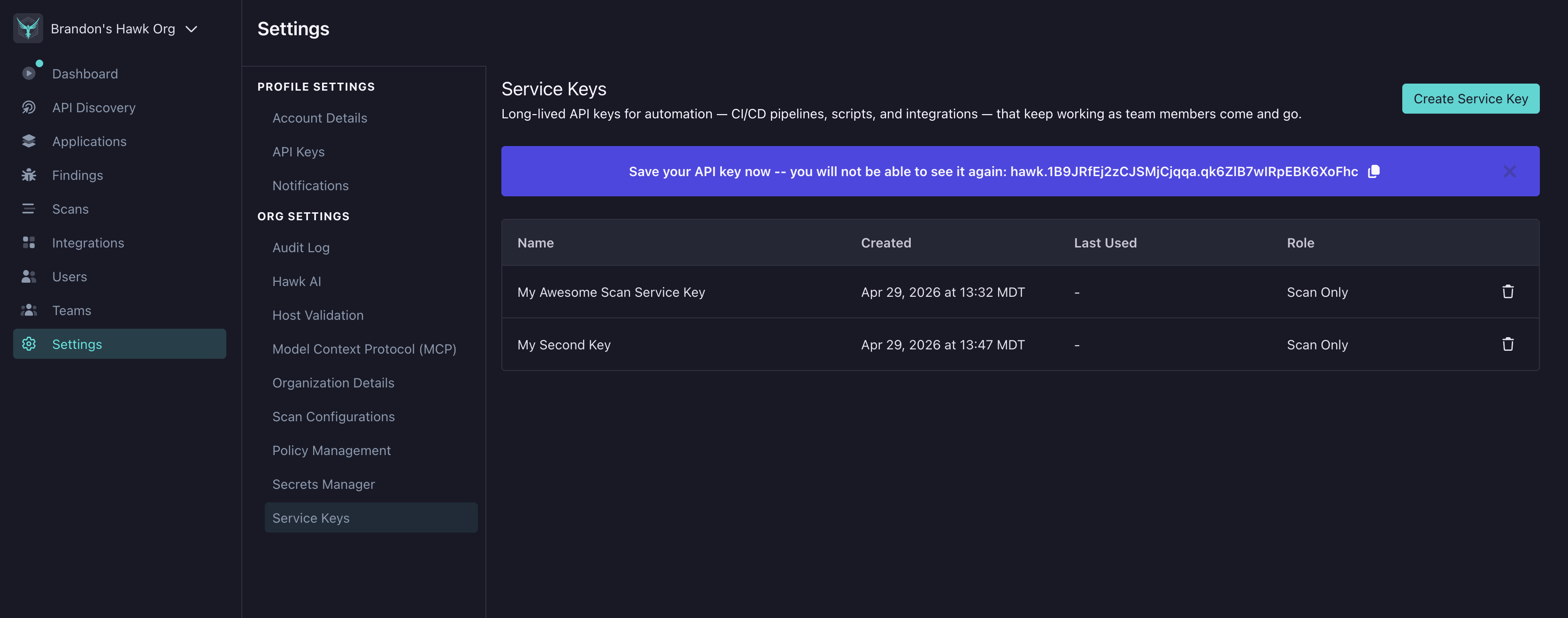Go to Users page
1568x618 pixels.
coord(69,277)
